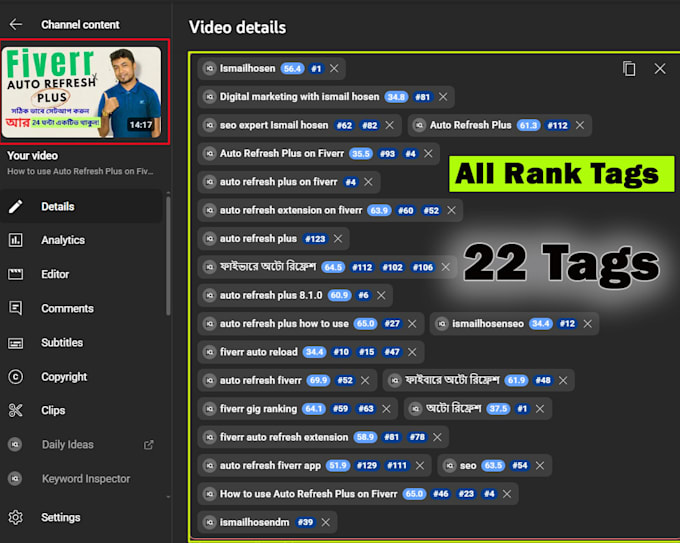Remove the auto refresh fiverr 69.9 tag
This screenshot has height=543, width=680.
(365, 380)
